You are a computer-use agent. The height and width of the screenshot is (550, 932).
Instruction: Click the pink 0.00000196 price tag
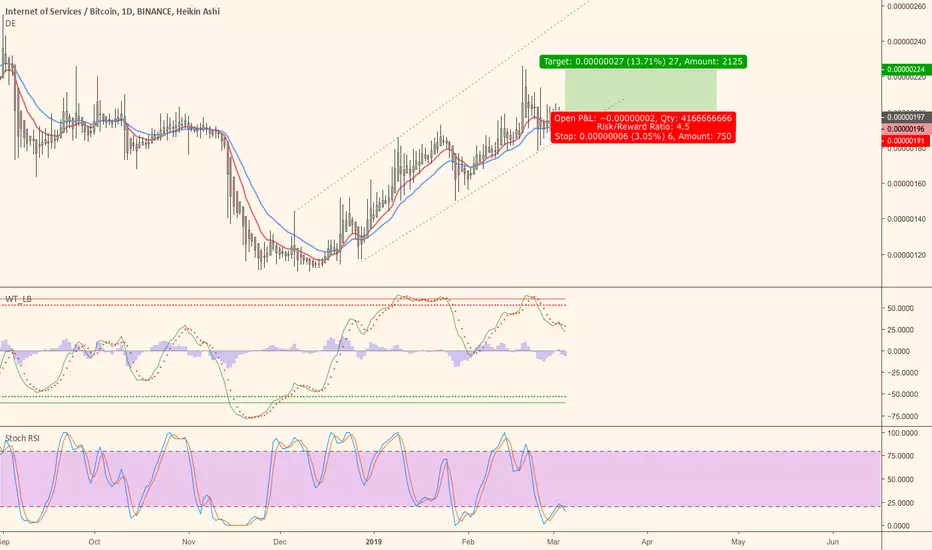906,129
